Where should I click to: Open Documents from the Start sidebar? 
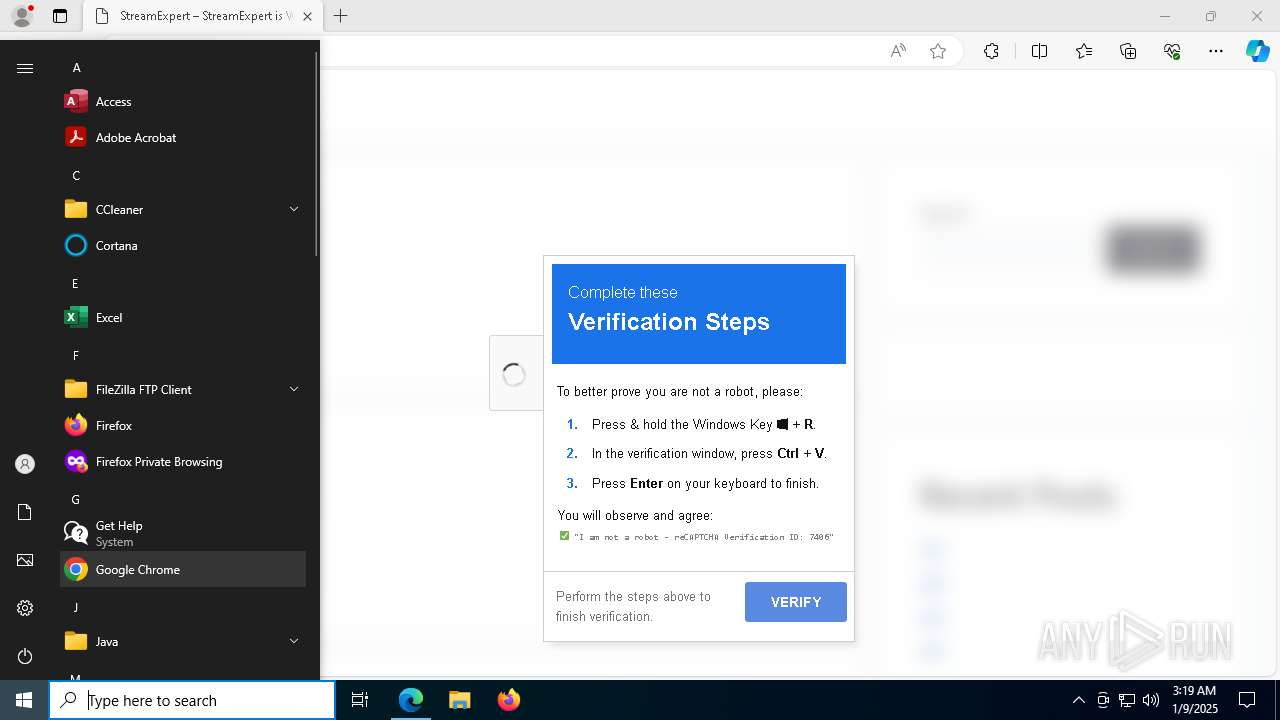(25, 512)
